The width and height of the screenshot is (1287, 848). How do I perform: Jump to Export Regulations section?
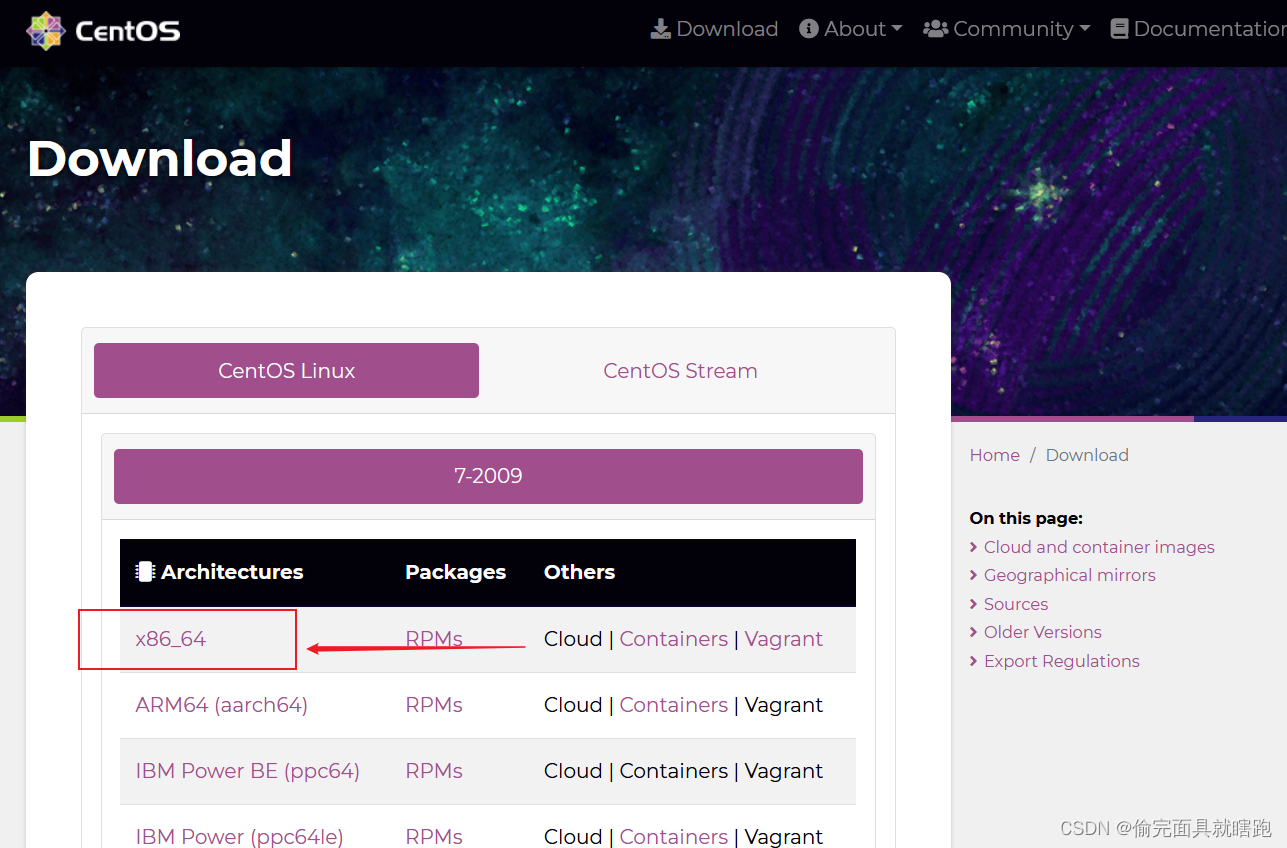1062,661
